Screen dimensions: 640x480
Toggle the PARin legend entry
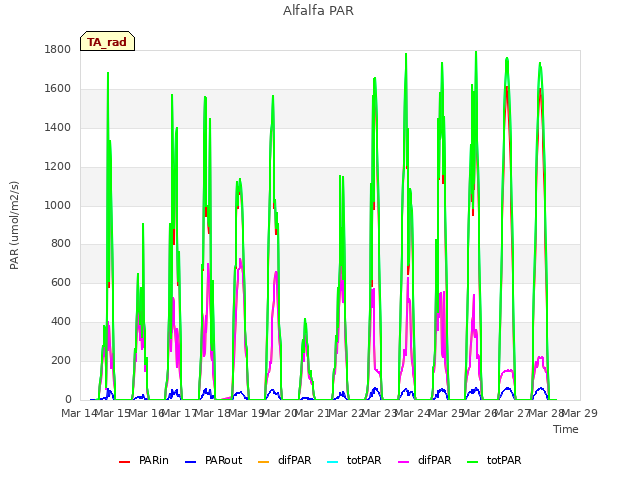[x=144, y=460]
